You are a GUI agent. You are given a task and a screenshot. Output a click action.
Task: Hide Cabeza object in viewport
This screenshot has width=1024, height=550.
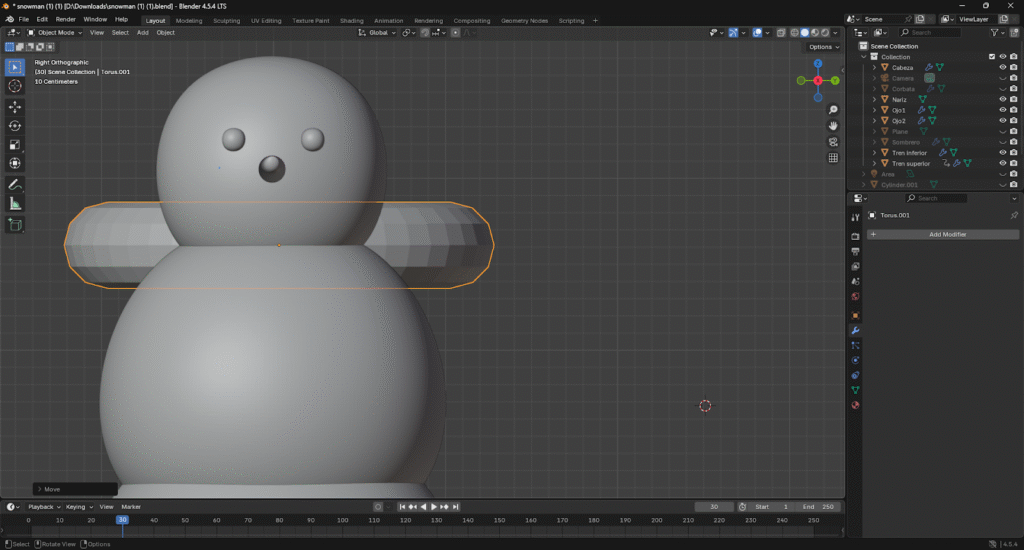pyautogui.click(x=1002, y=68)
